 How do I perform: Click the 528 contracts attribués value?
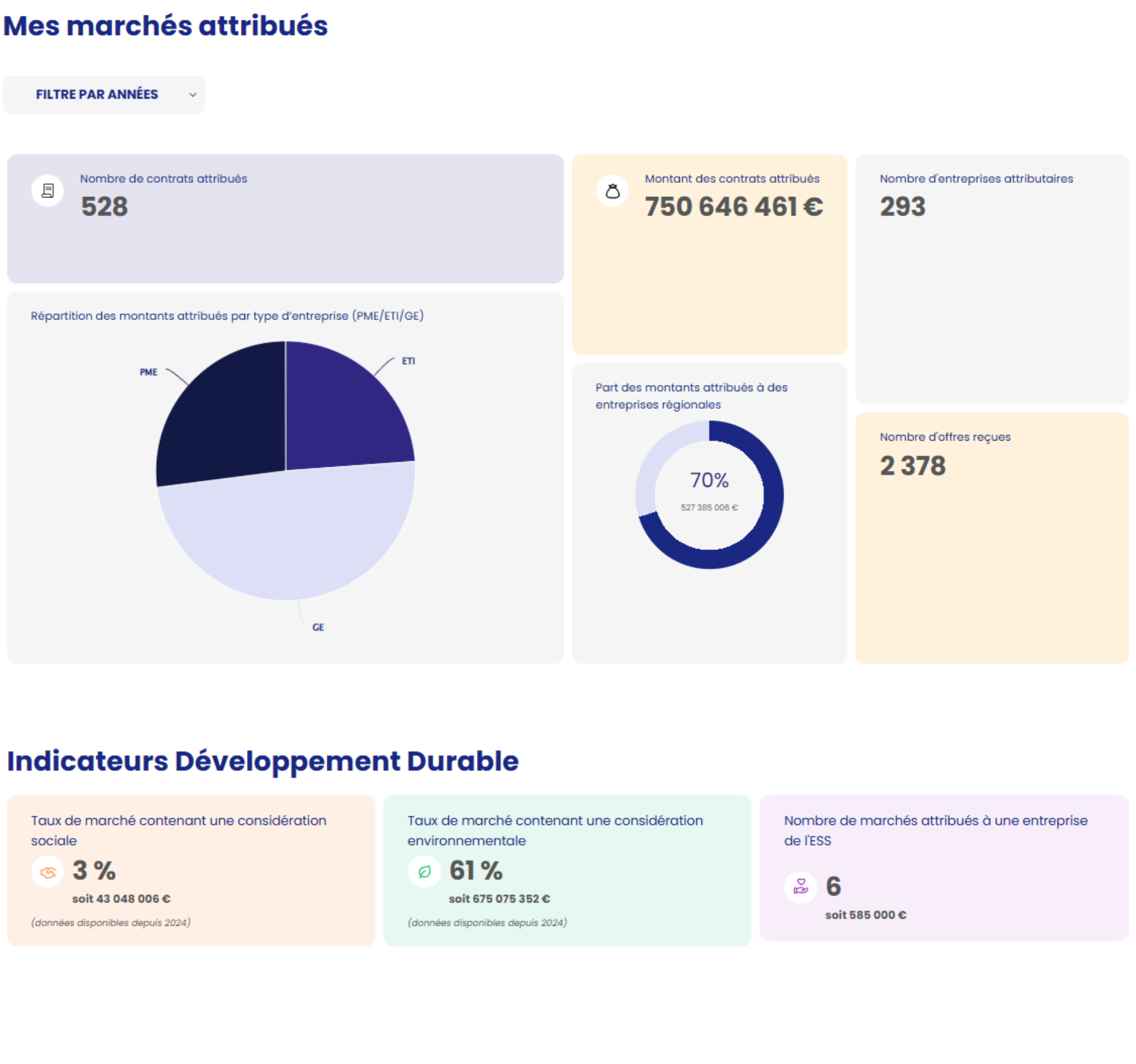[x=104, y=207]
